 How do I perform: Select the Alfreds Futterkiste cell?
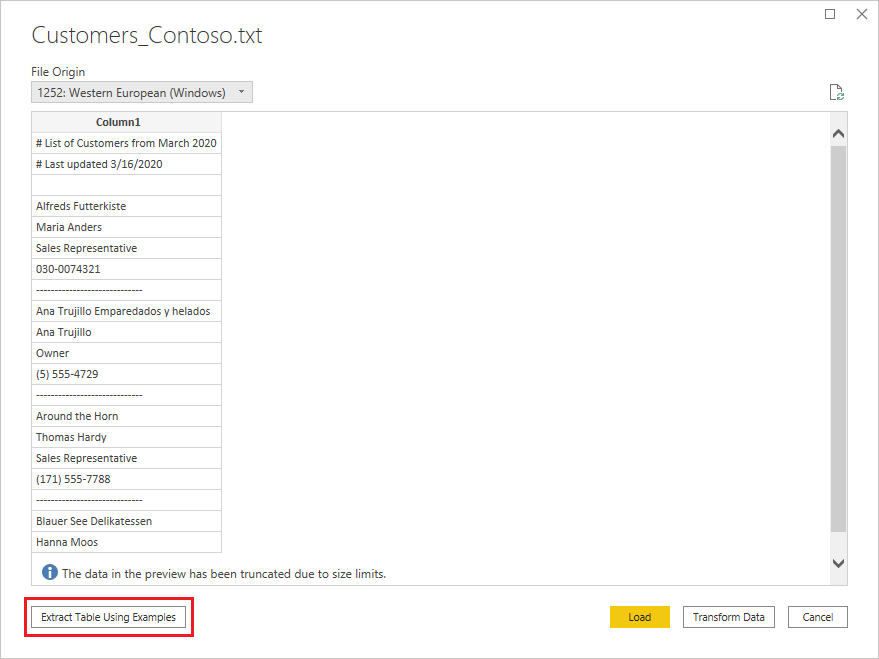pyautogui.click(x=127, y=206)
